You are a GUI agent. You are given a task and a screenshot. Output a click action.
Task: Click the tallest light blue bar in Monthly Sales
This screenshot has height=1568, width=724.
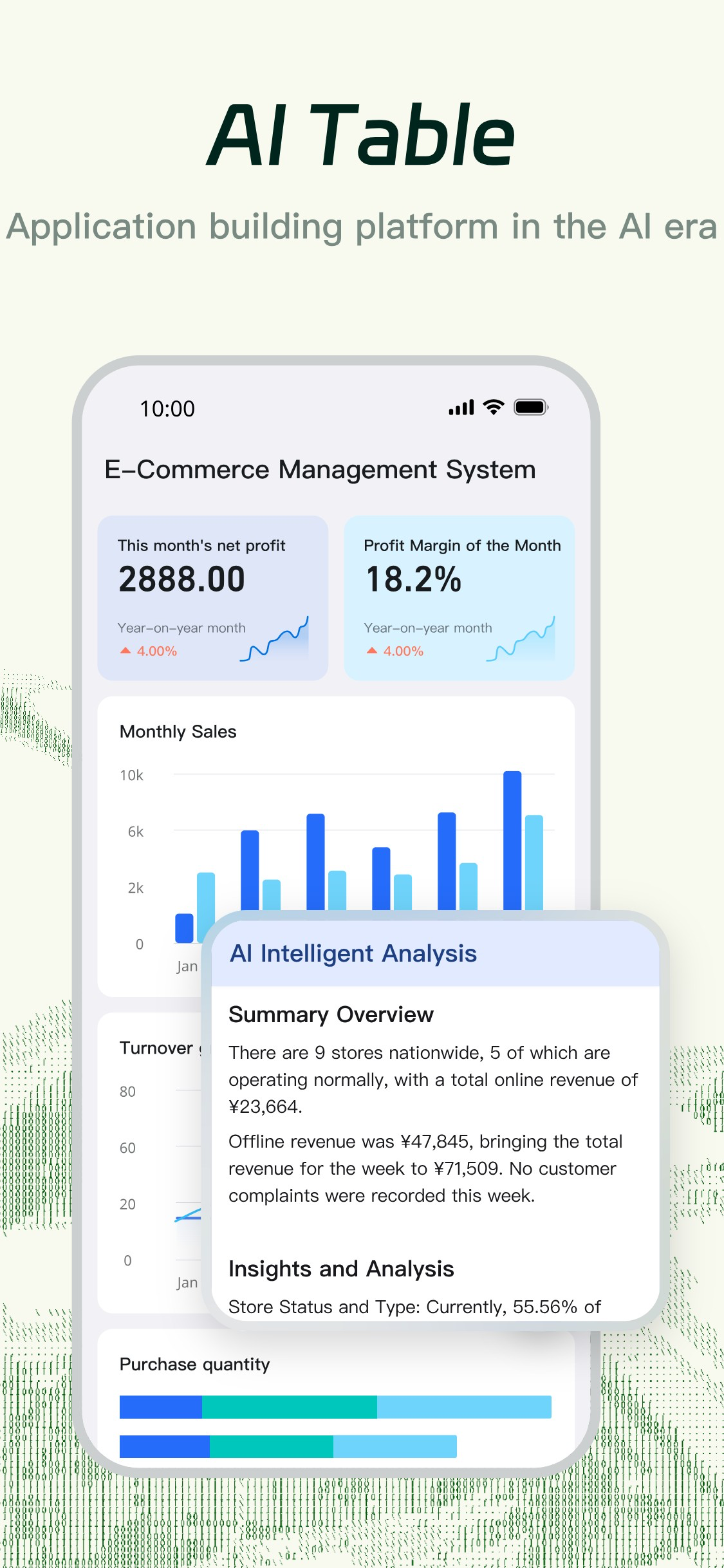534,863
